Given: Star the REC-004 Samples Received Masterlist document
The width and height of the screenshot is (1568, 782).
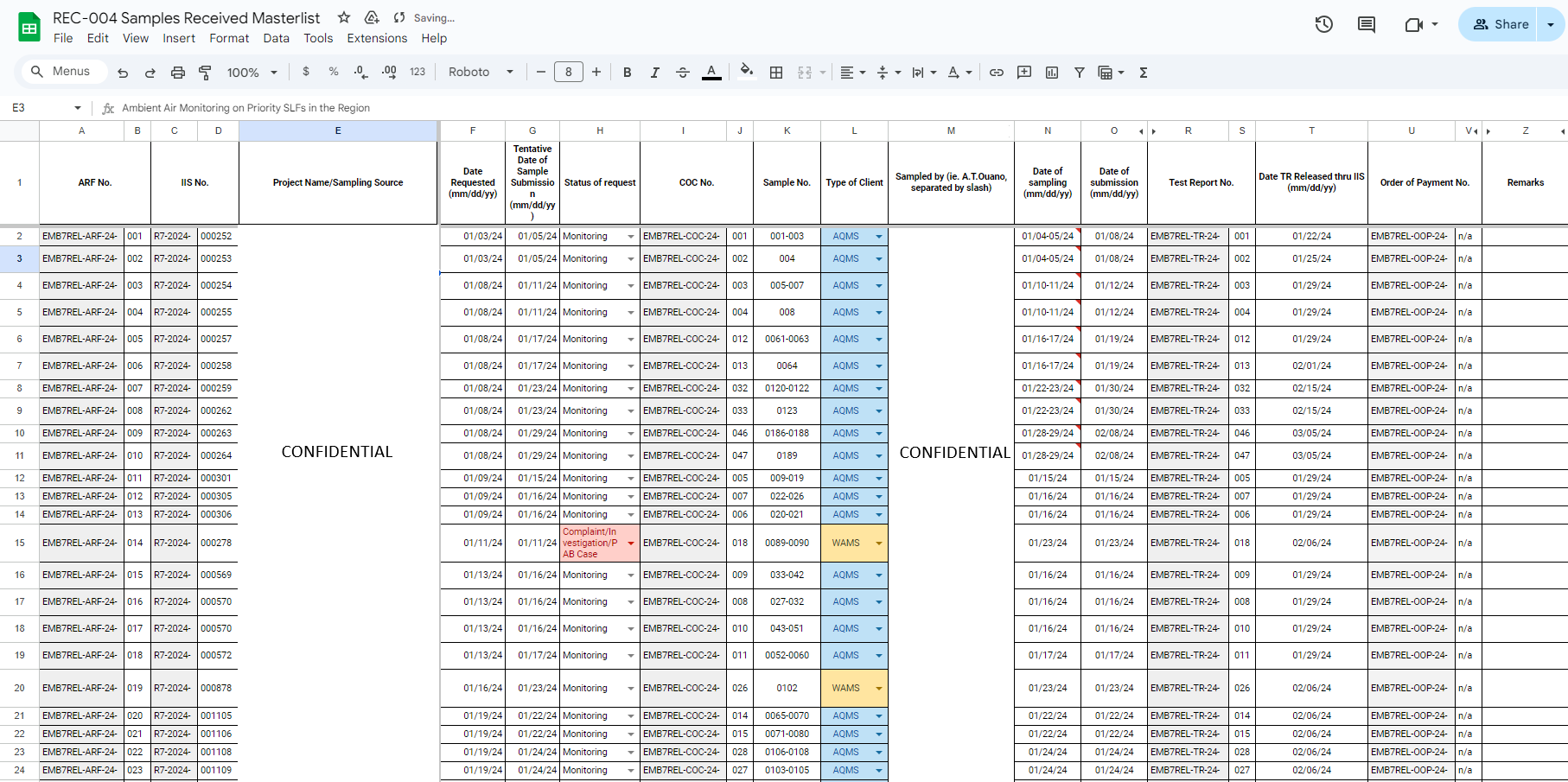Looking at the screenshot, I should 344,17.
